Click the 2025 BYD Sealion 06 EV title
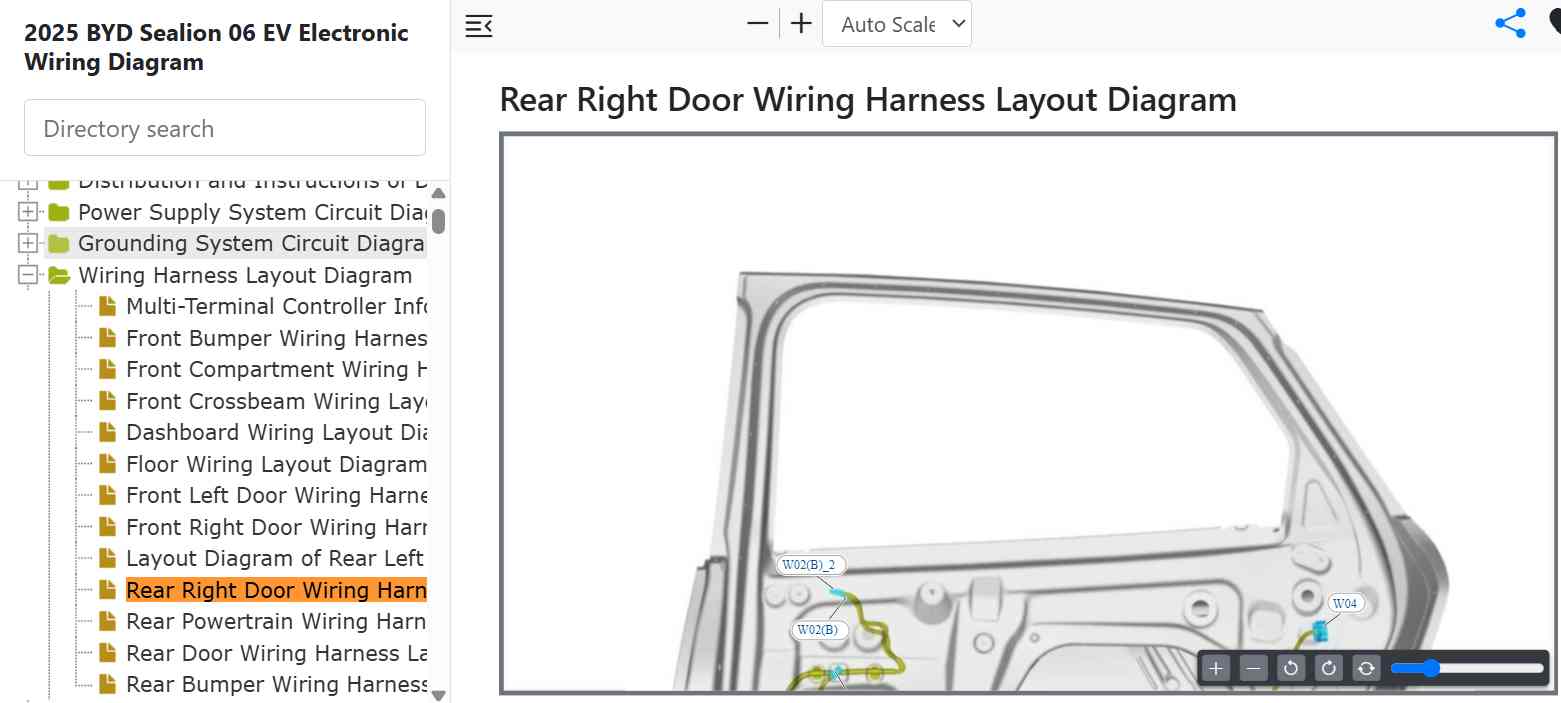 216,47
